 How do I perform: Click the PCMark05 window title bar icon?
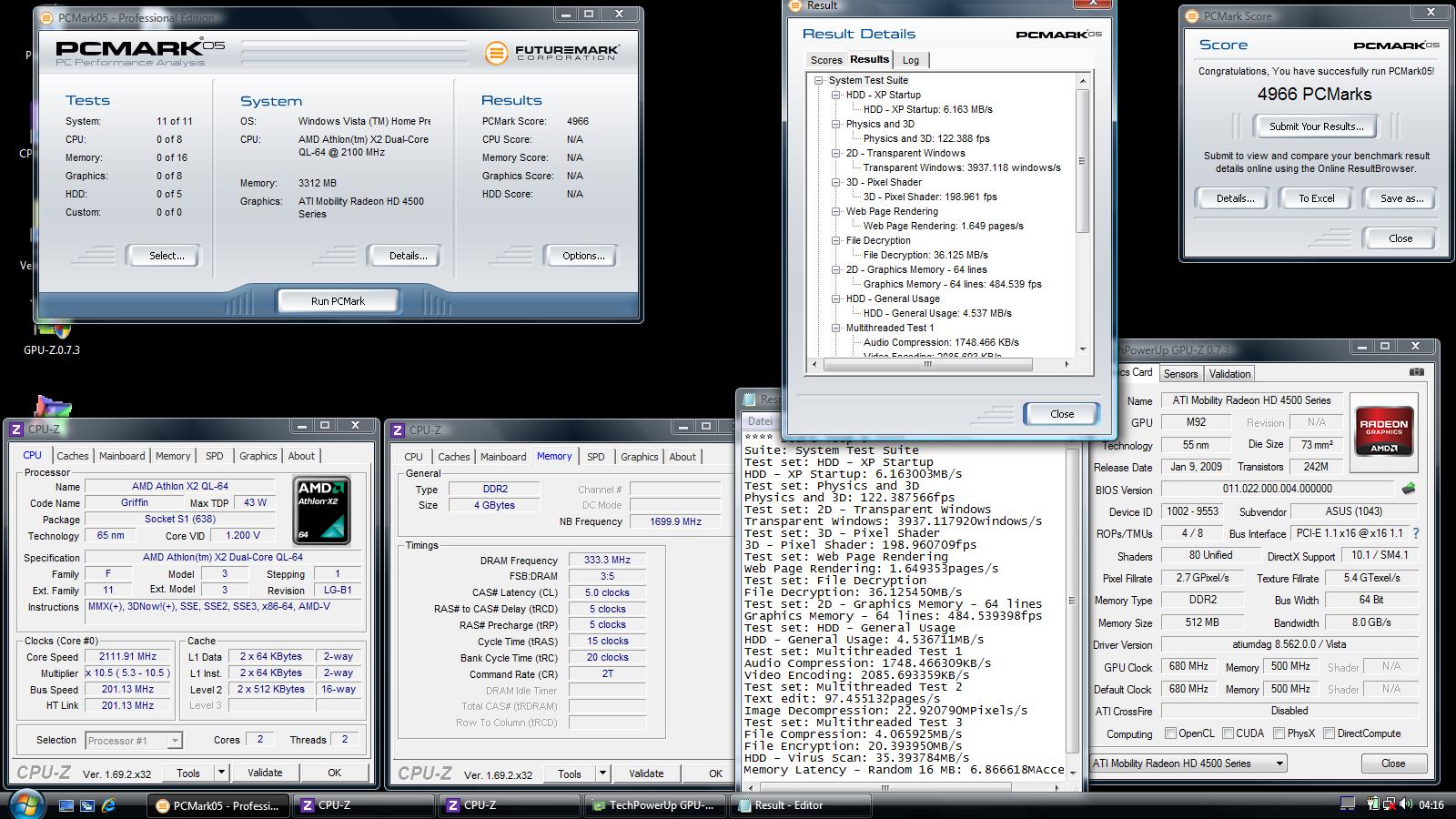click(x=47, y=16)
